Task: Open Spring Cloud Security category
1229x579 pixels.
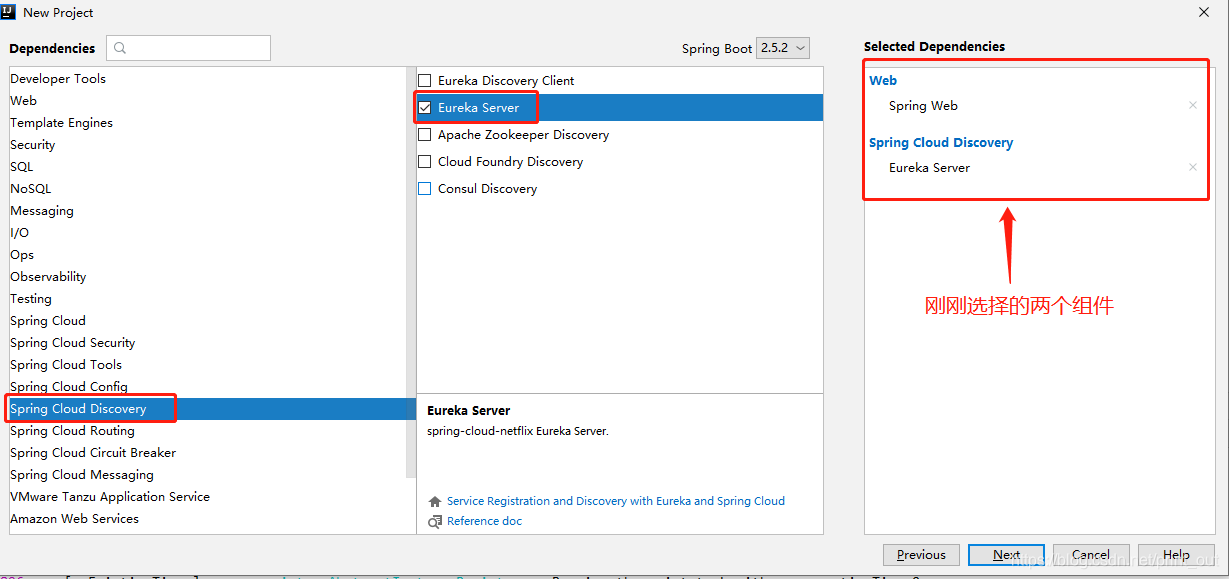Action: 207,342
